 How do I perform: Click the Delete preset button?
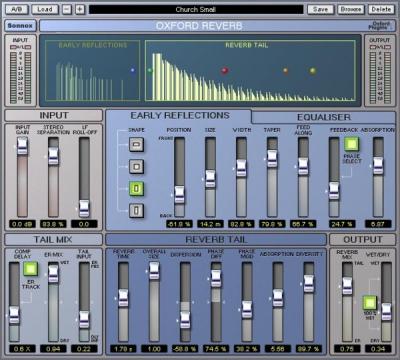pos(381,9)
